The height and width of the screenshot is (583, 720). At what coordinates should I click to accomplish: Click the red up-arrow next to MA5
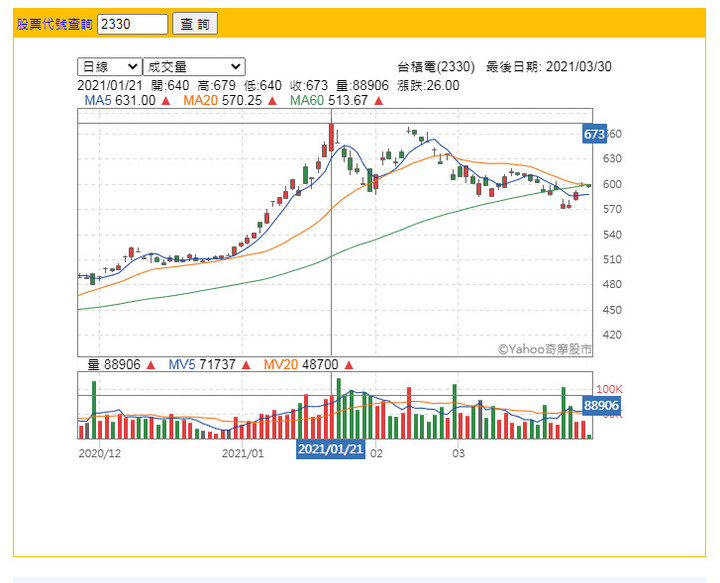pos(166,101)
